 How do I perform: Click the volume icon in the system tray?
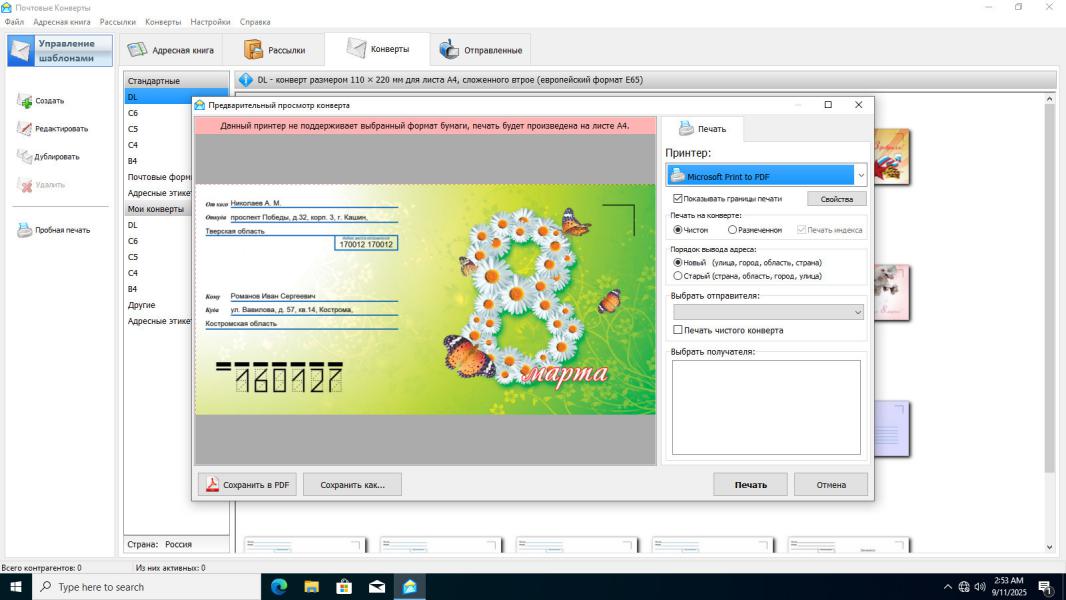coord(980,587)
